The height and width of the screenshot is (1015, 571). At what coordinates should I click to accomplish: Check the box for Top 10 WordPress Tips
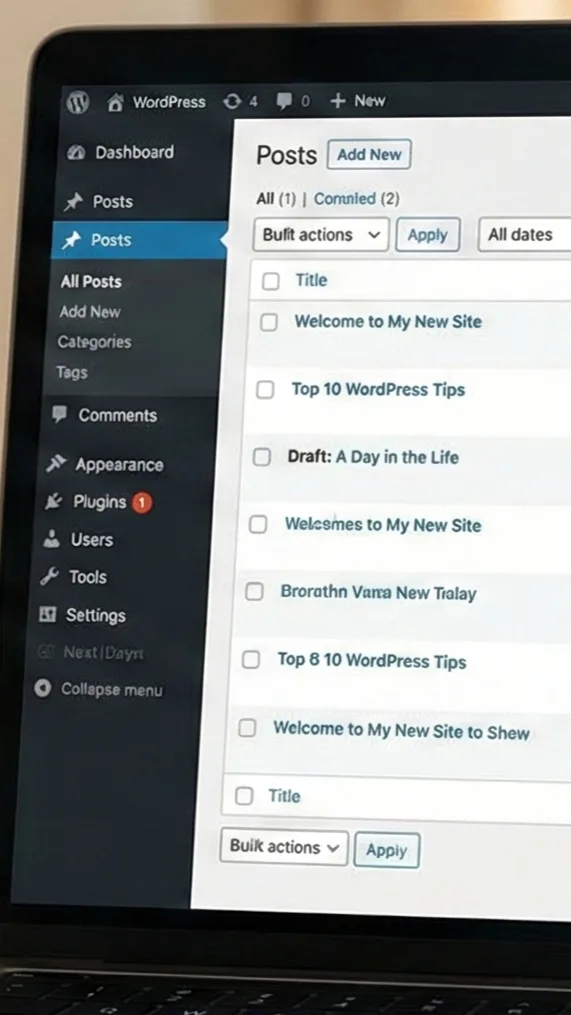coord(265,390)
